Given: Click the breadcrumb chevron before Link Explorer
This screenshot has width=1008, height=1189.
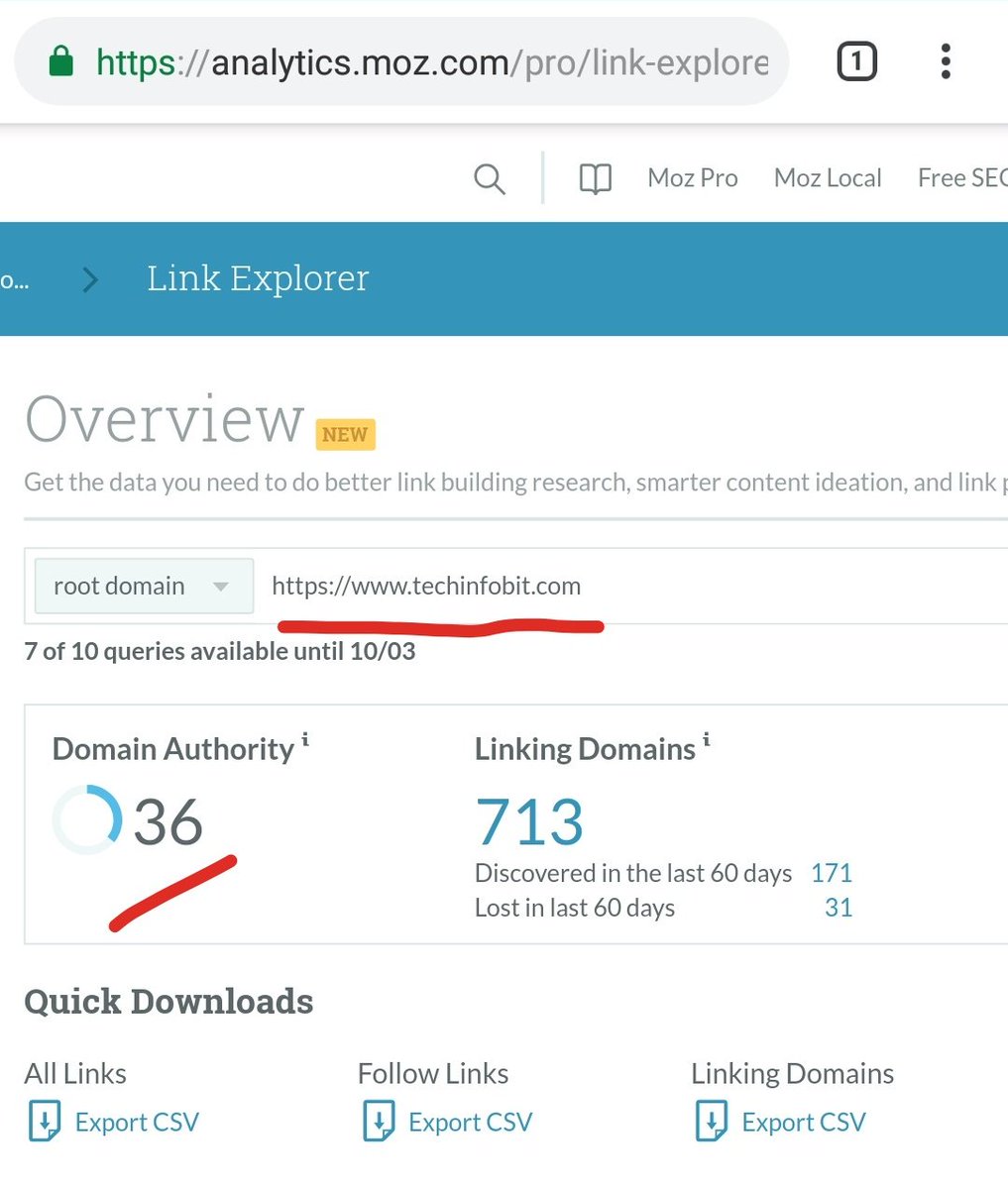Looking at the screenshot, I should click(89, 279).
